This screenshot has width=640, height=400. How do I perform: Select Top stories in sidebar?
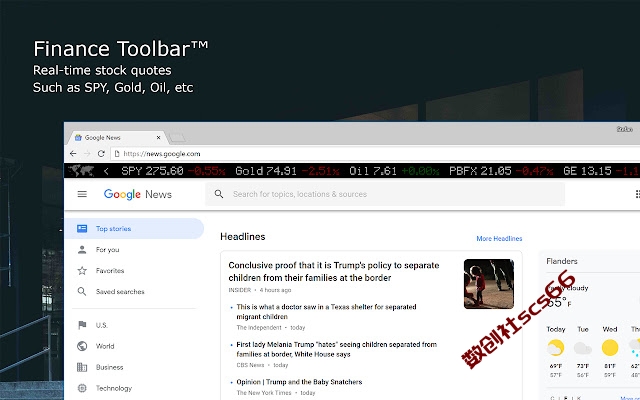[134, 229]
